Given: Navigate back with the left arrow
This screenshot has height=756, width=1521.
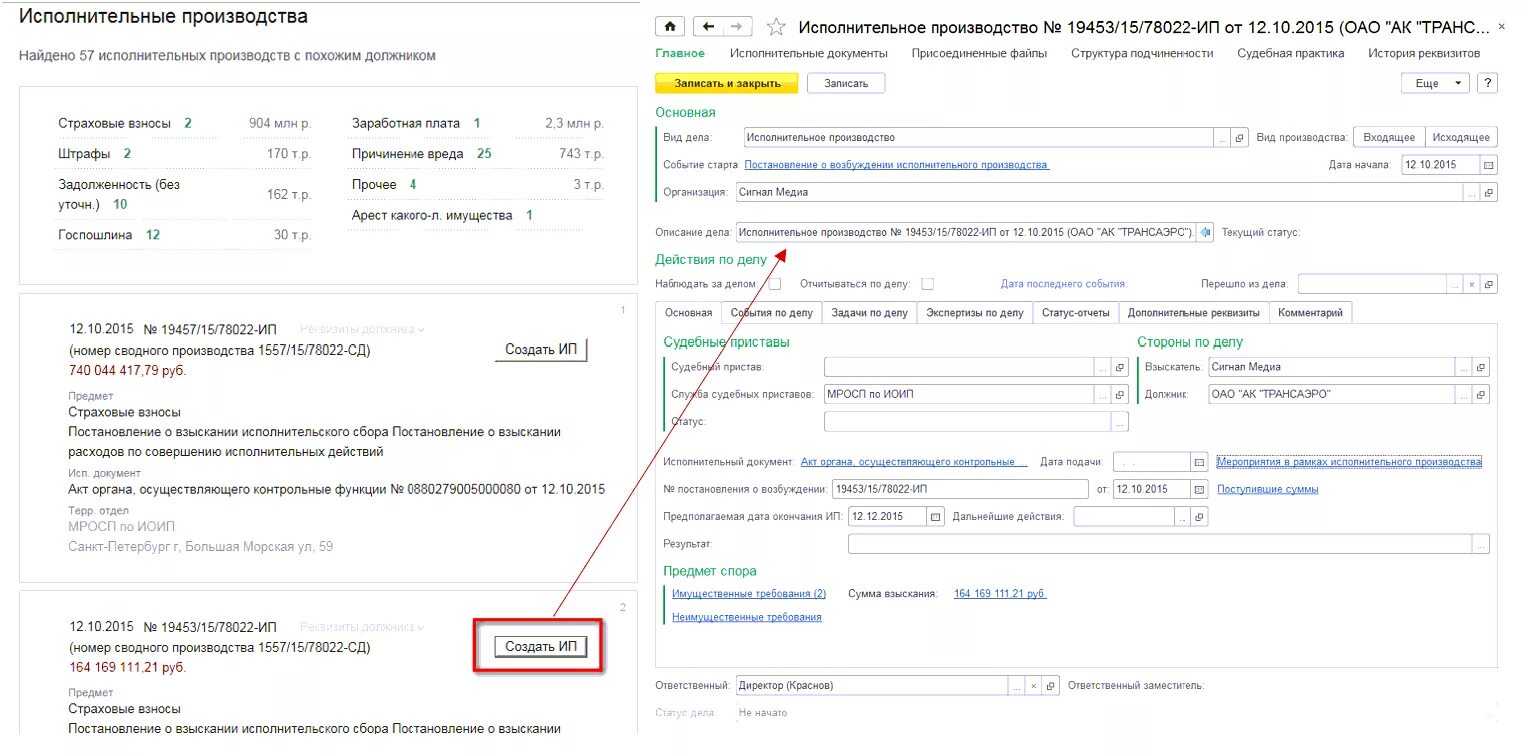Looking at the screenshot, I should [x=709, y=27].
